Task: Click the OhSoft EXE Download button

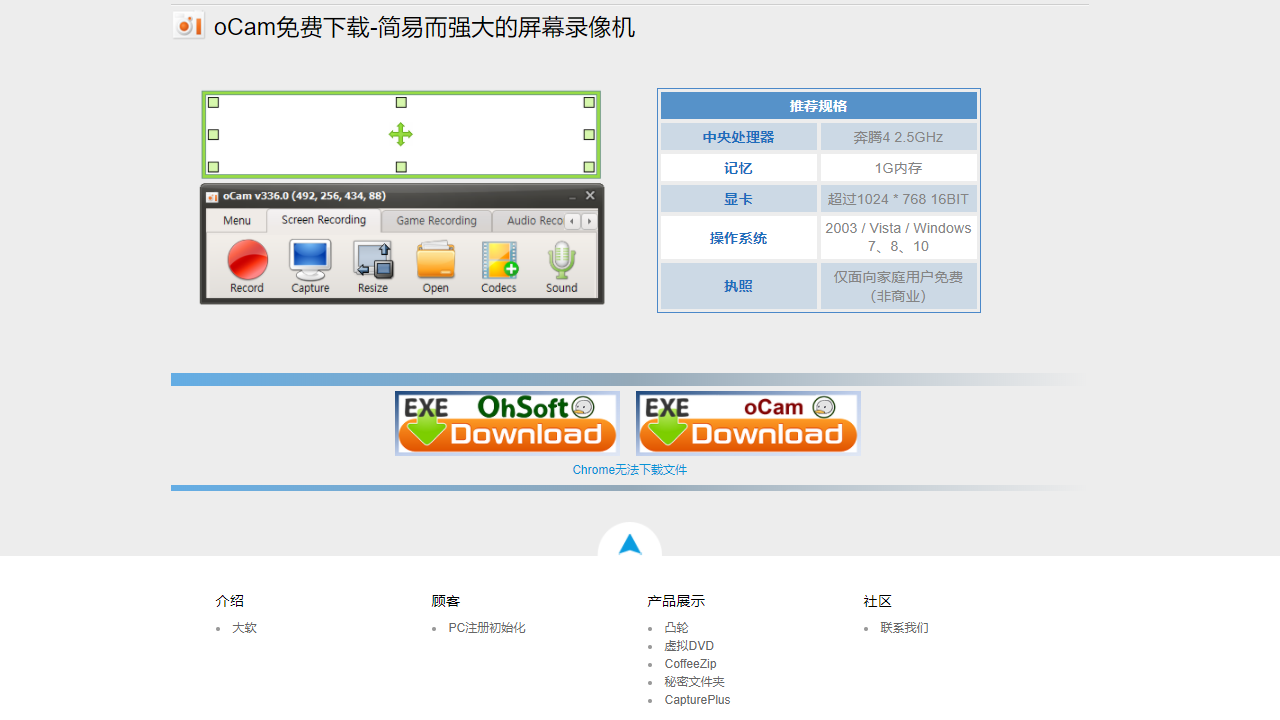Action: 506,422
